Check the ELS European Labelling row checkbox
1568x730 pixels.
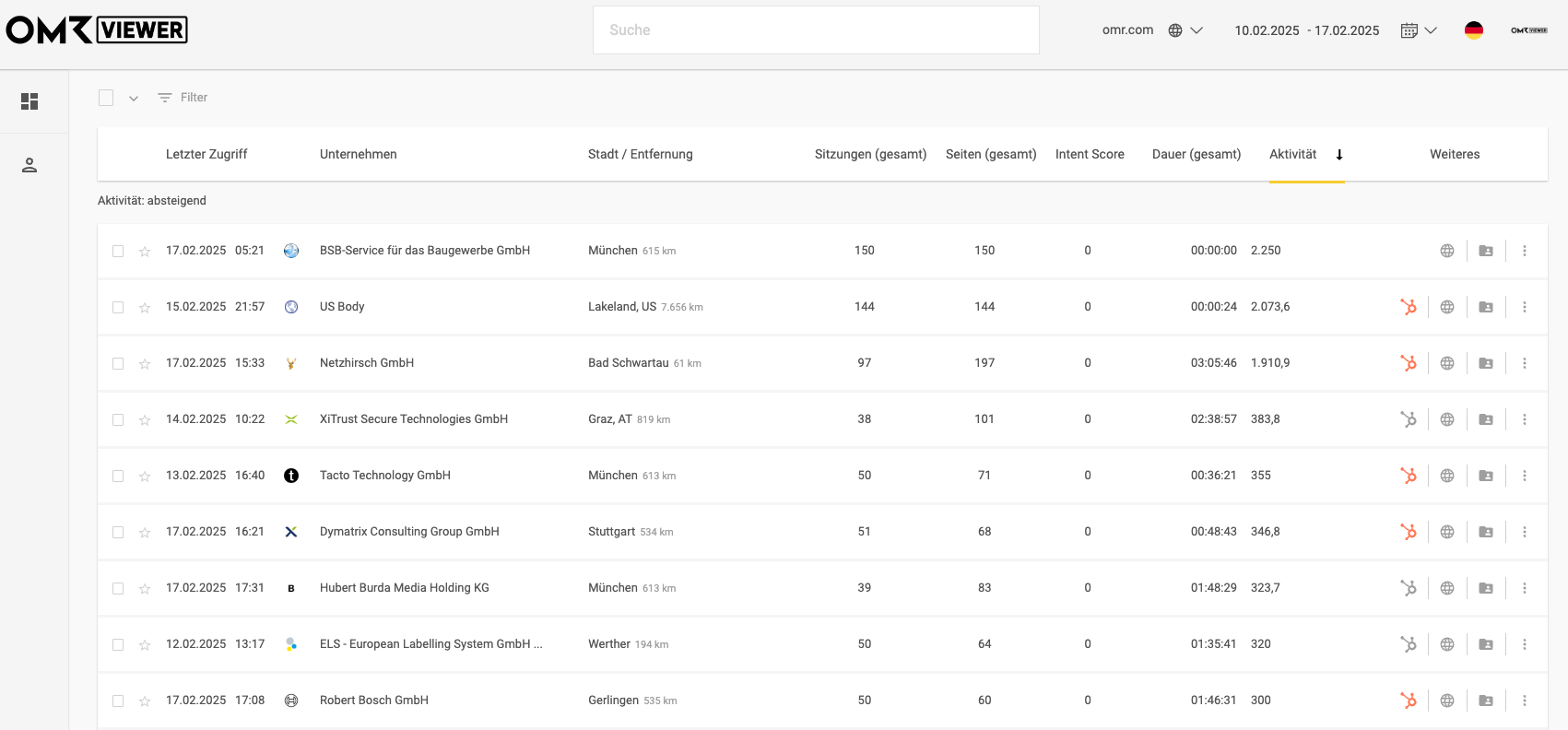(x=118, y=645)
